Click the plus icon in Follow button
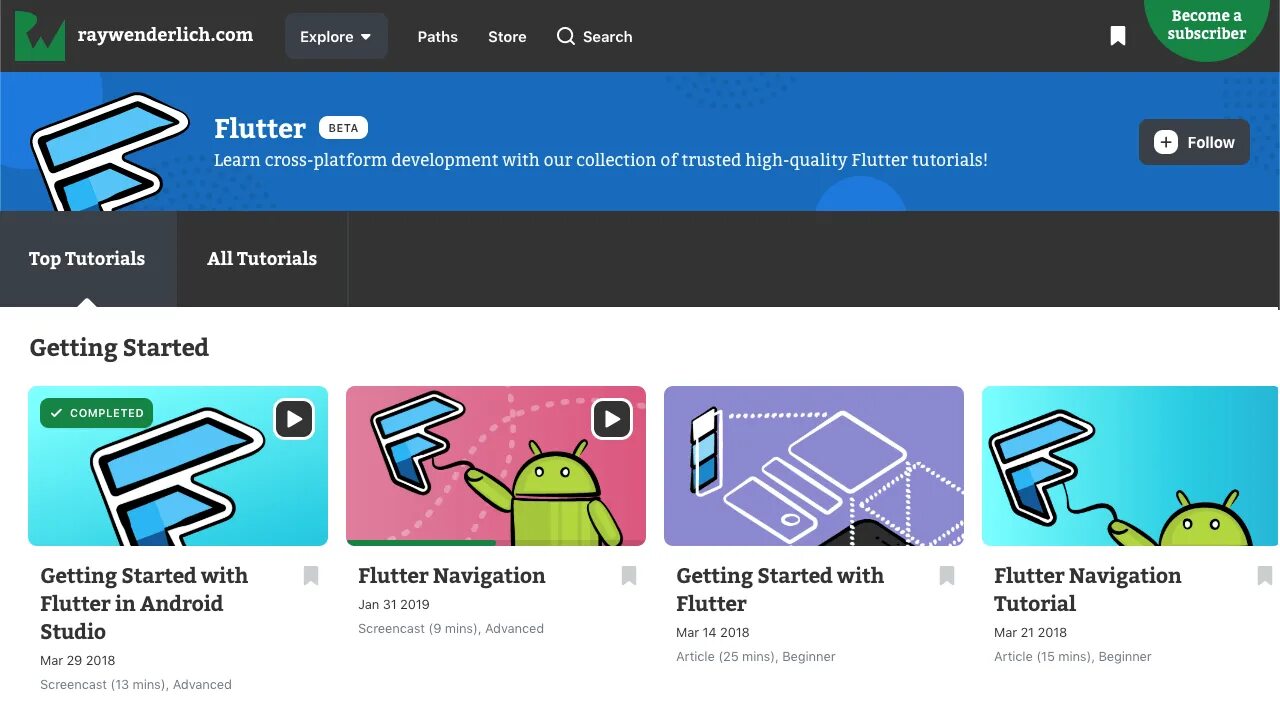 [1166, 142]
